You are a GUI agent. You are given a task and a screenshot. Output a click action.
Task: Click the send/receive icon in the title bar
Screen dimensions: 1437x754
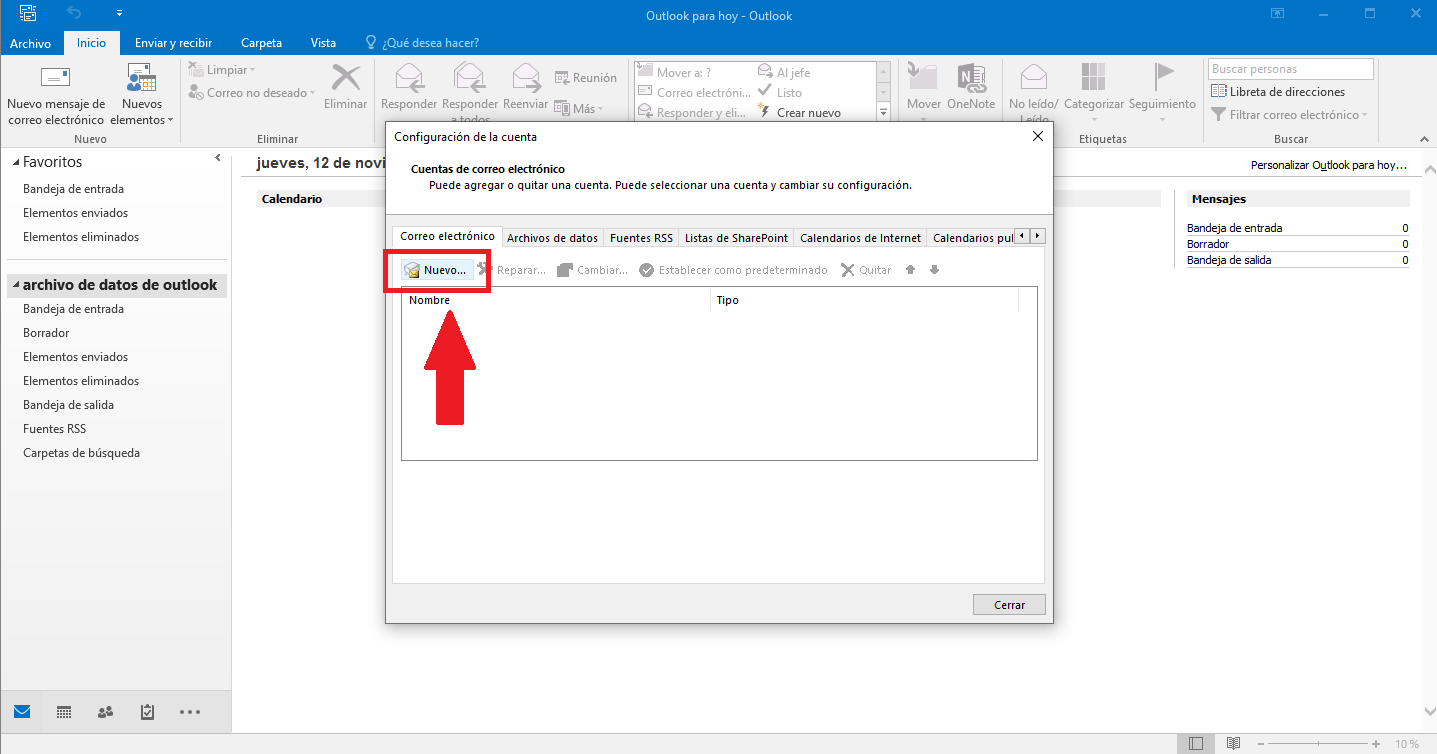28,13
